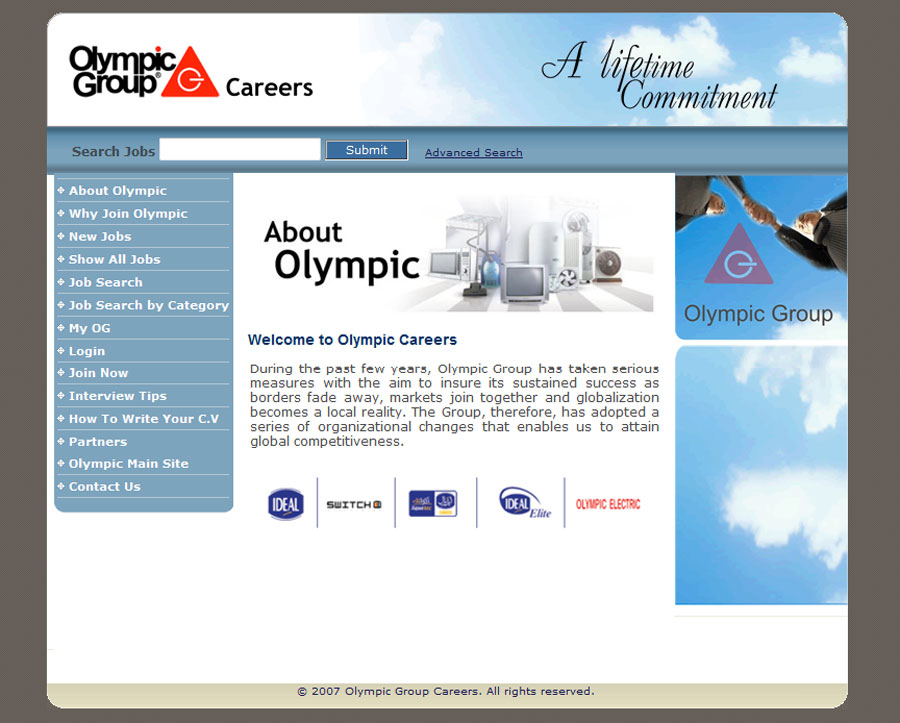Click the Olympic Group Careers logo
The image size is (900, 723).
tap(191, 72)
